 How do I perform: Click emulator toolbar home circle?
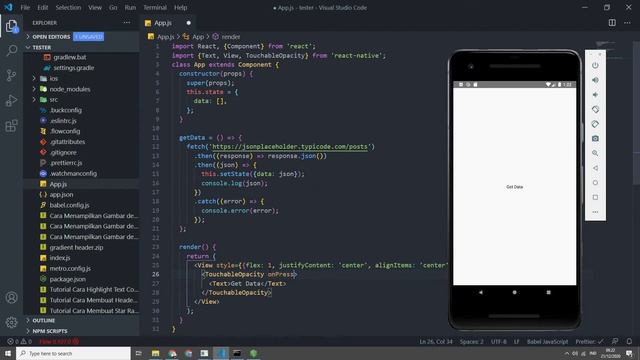pyautogui.click(x=595, y=182)
